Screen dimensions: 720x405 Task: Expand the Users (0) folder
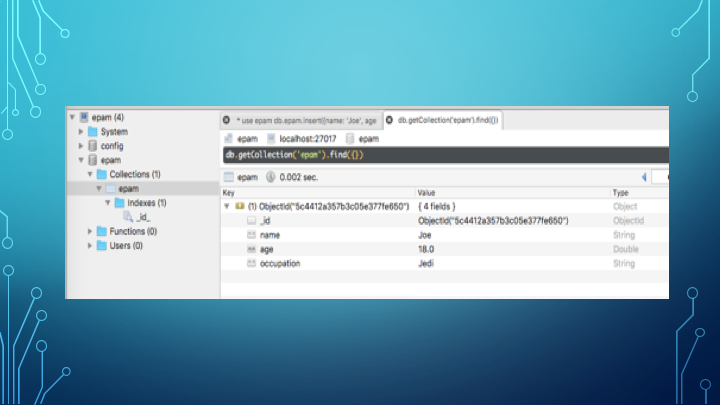click(90, 246)
